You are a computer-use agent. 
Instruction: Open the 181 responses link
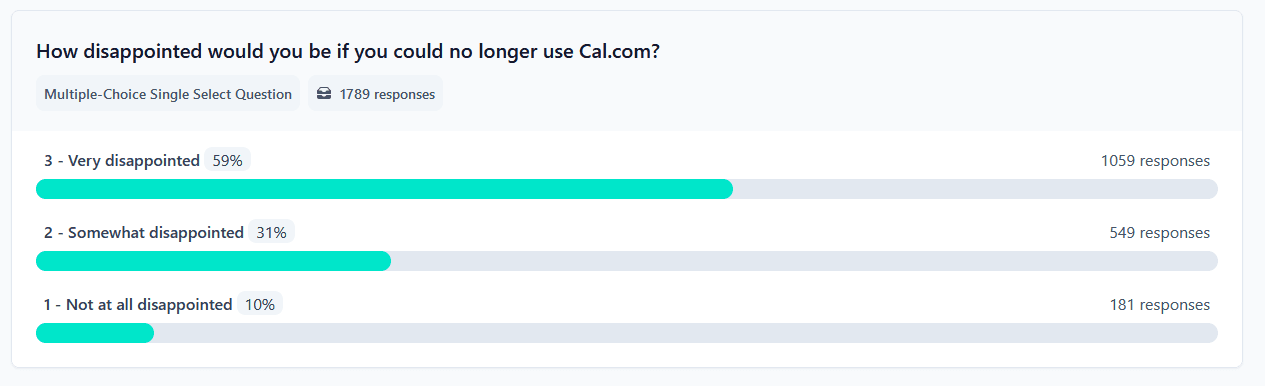click(x=1160, y=304)
